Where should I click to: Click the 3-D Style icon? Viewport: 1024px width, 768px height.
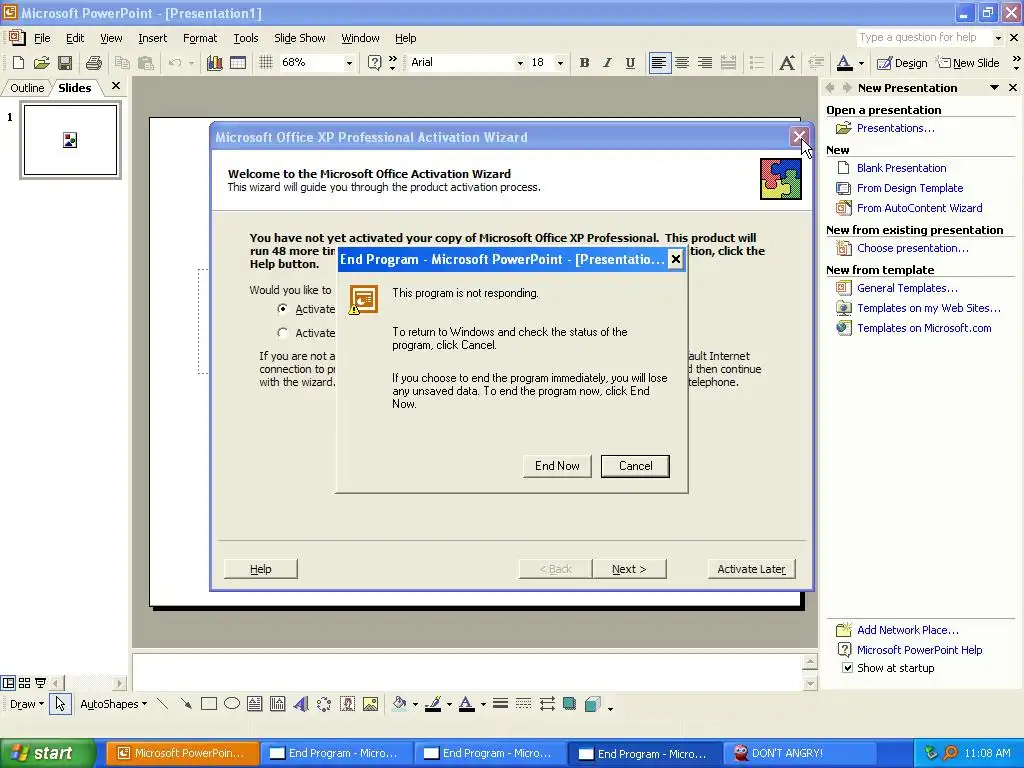[592, 704]
